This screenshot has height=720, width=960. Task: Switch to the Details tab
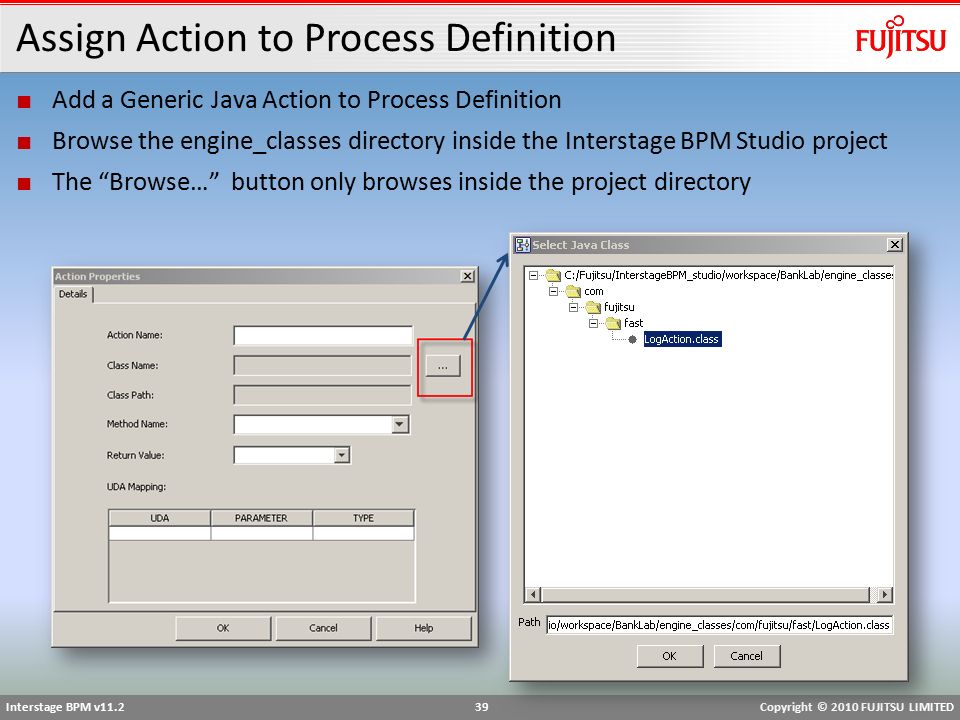[x=73, y=294]
